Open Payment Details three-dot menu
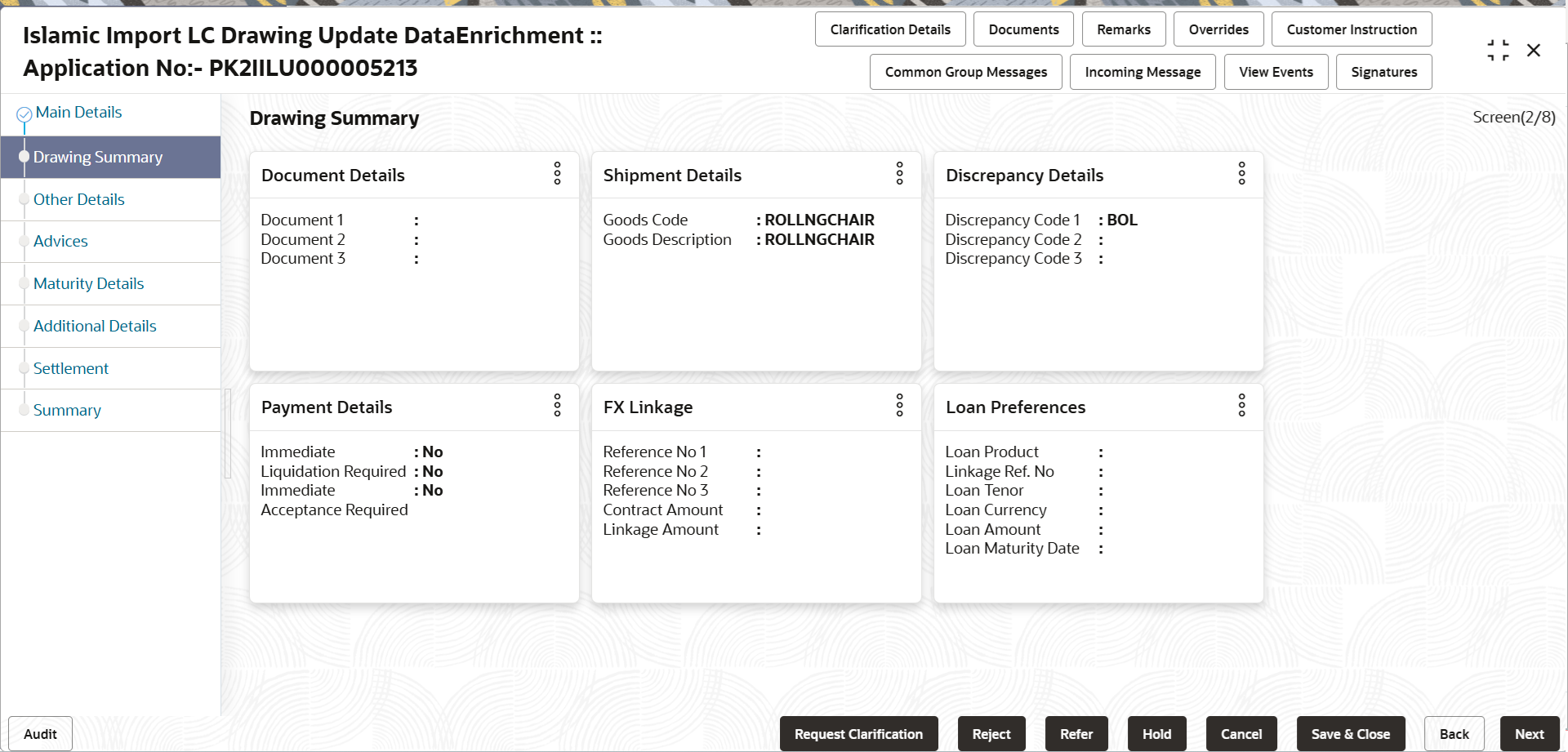Screen dimensions: 1568x752 pyautogui.click(x=557, y=405)
